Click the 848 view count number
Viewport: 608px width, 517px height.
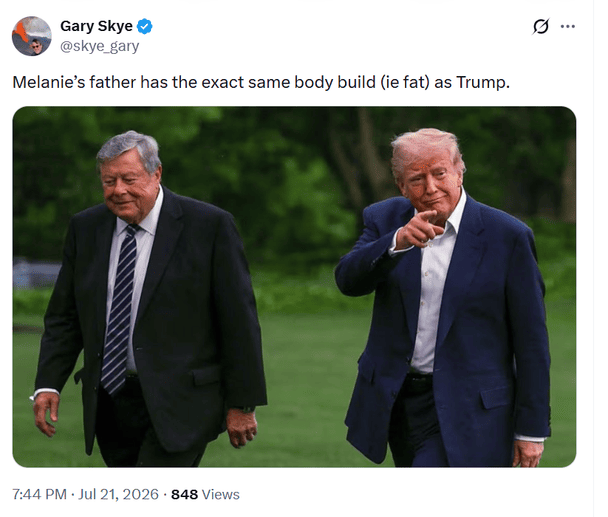pos(185,494)
